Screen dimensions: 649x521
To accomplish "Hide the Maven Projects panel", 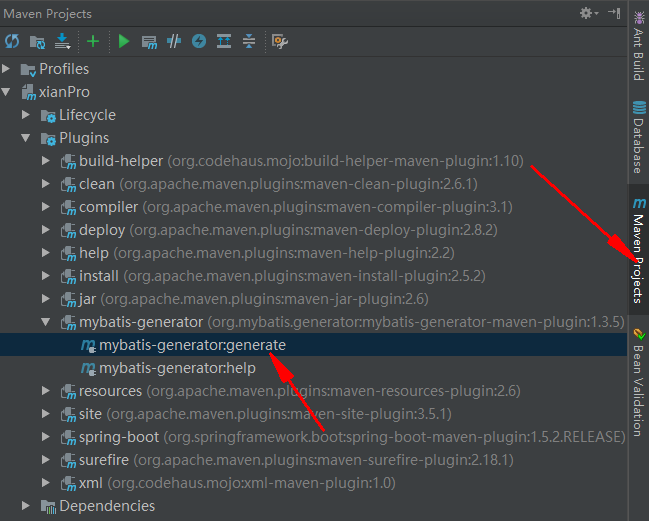I will (614, 13).
